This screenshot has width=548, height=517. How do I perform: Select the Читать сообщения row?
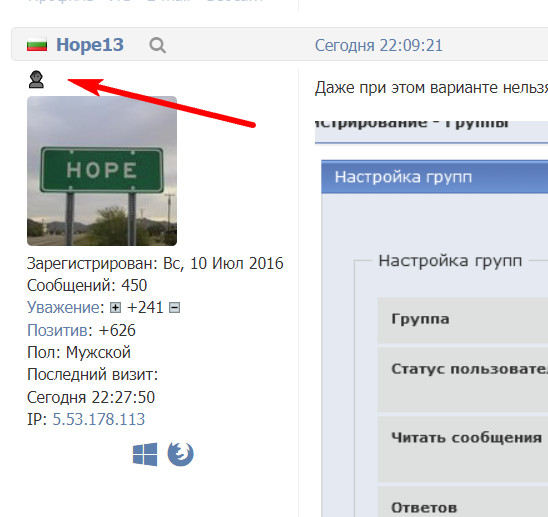pos(463,449)
